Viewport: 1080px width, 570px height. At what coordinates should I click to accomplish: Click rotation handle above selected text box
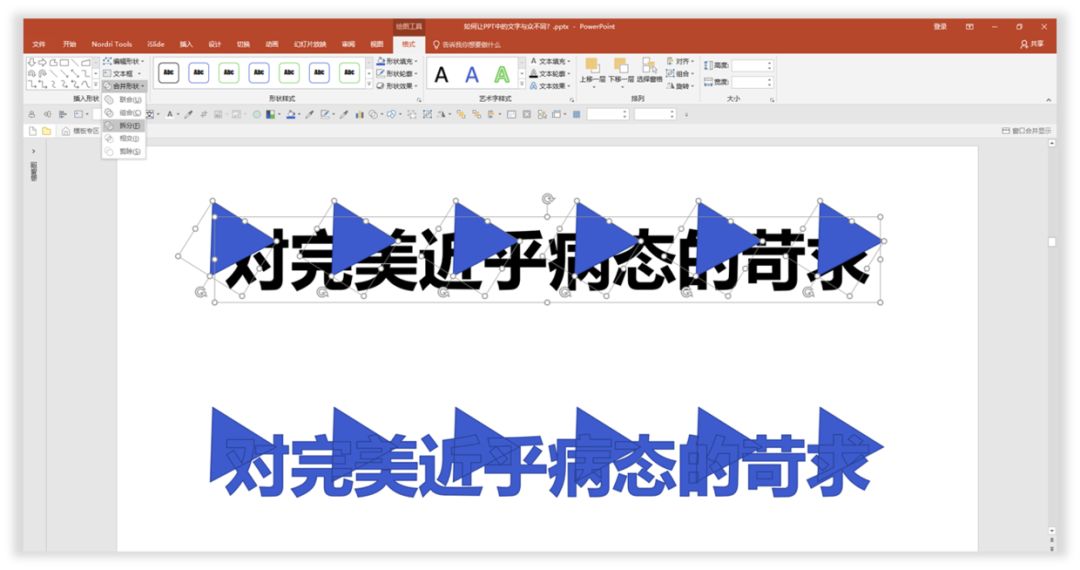[x=548, y=199]
